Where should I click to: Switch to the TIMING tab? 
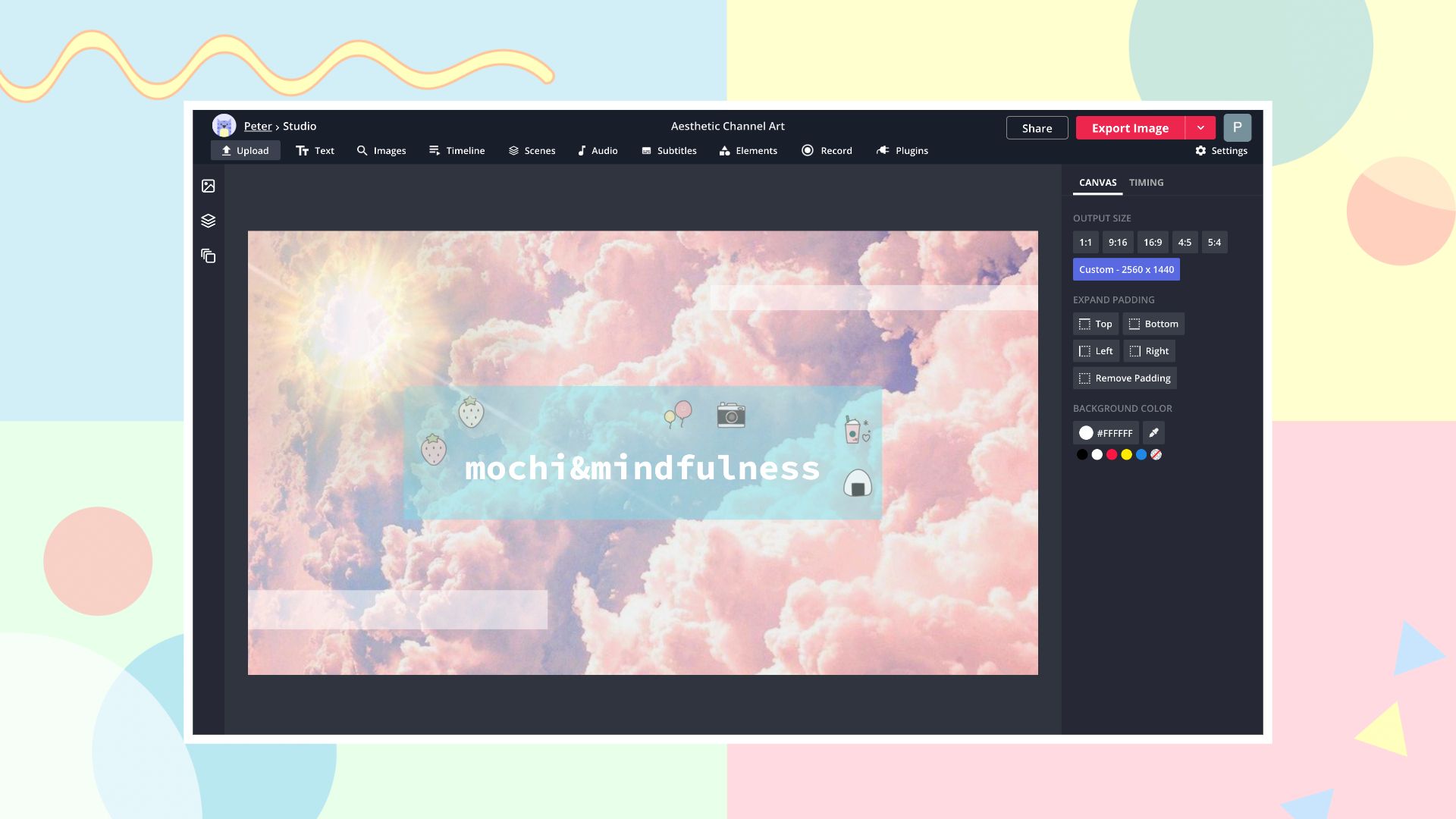pyautogui.click(x=1146, y=182)
